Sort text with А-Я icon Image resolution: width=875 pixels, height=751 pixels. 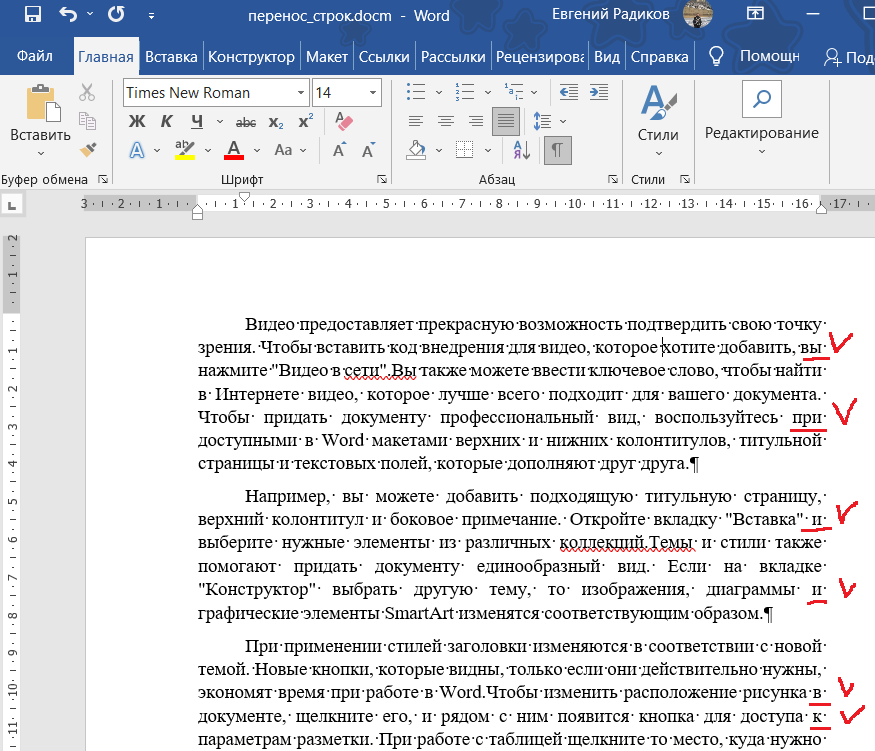coord(521,150)
